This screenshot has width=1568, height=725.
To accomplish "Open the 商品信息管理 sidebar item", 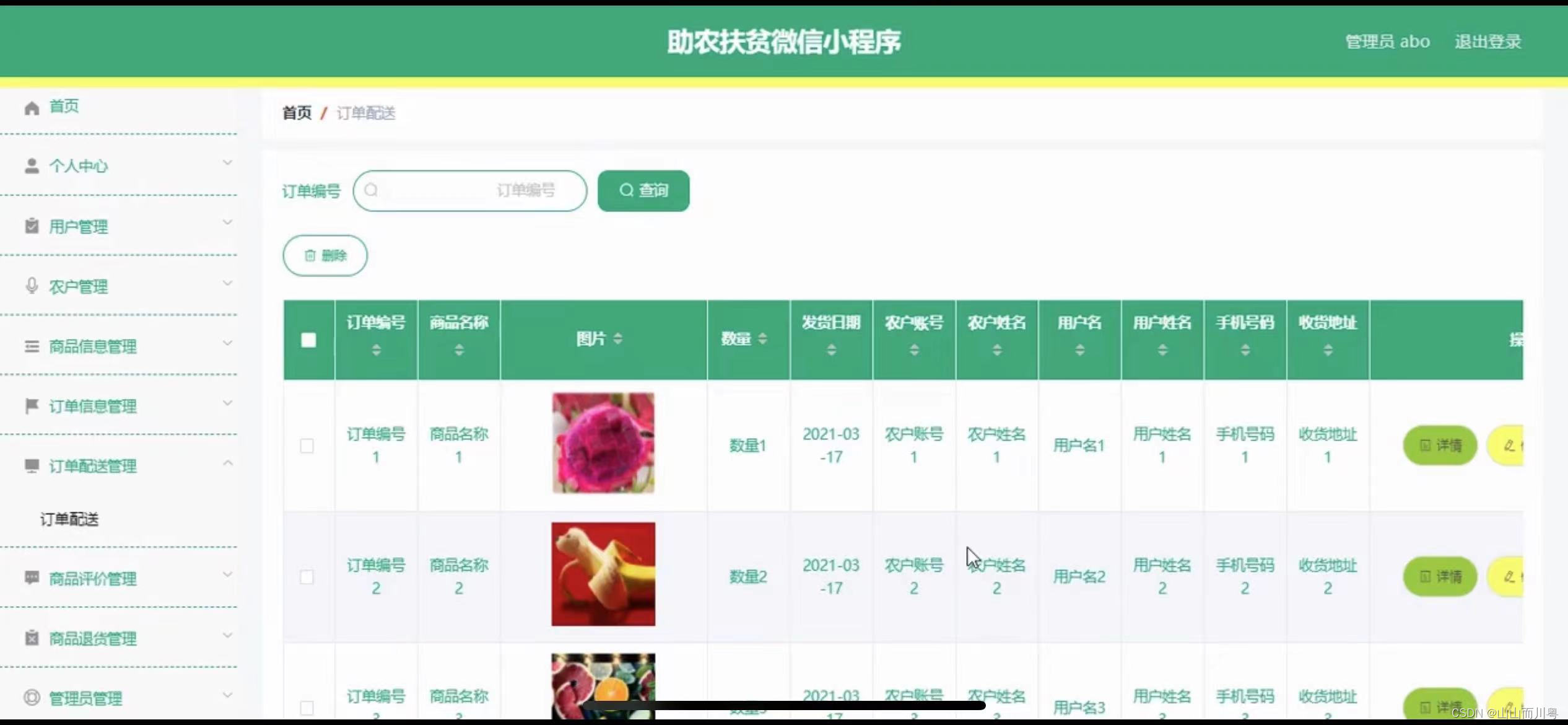I will point(93,346).
